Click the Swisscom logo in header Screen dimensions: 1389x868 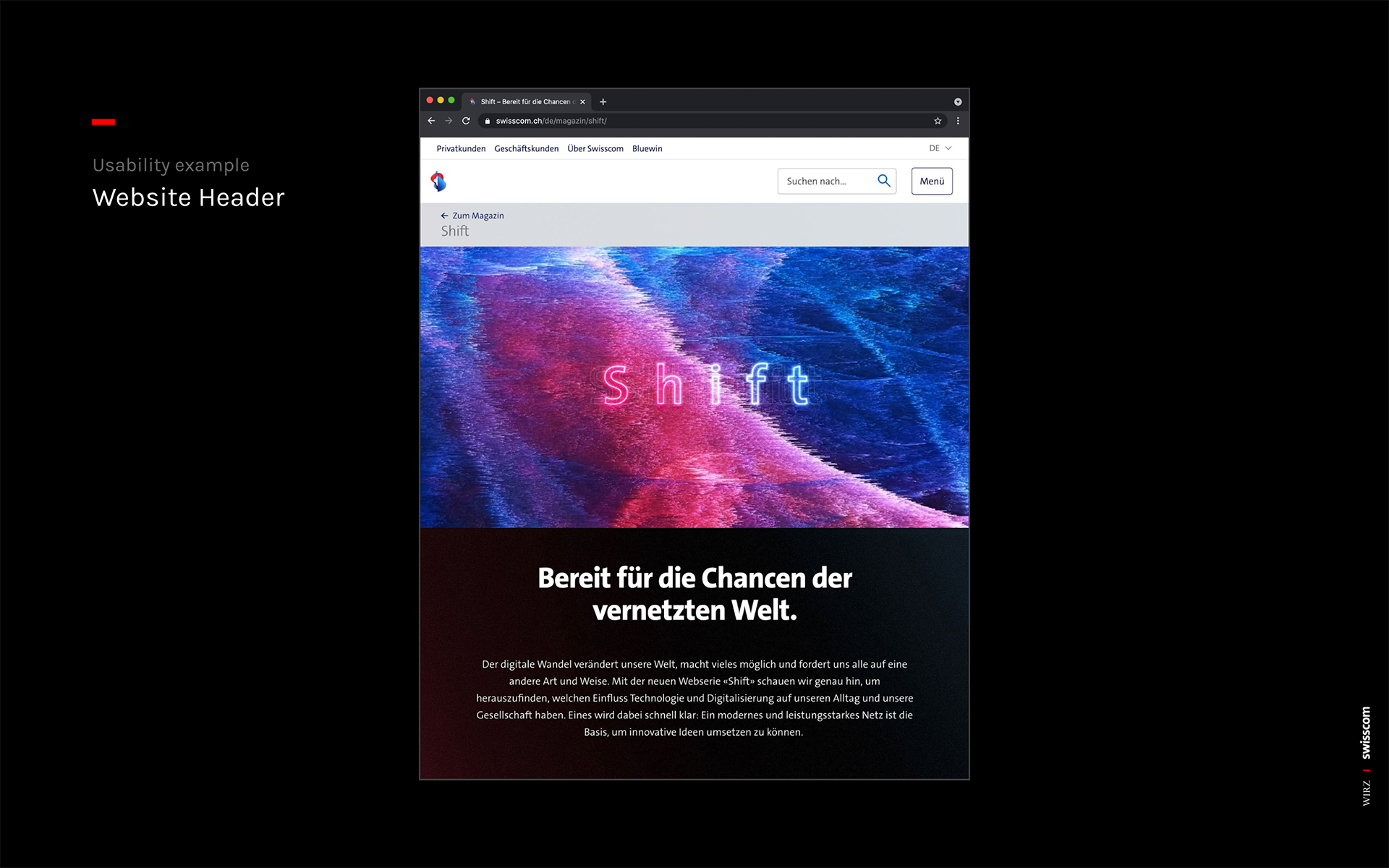coord(438,181)
